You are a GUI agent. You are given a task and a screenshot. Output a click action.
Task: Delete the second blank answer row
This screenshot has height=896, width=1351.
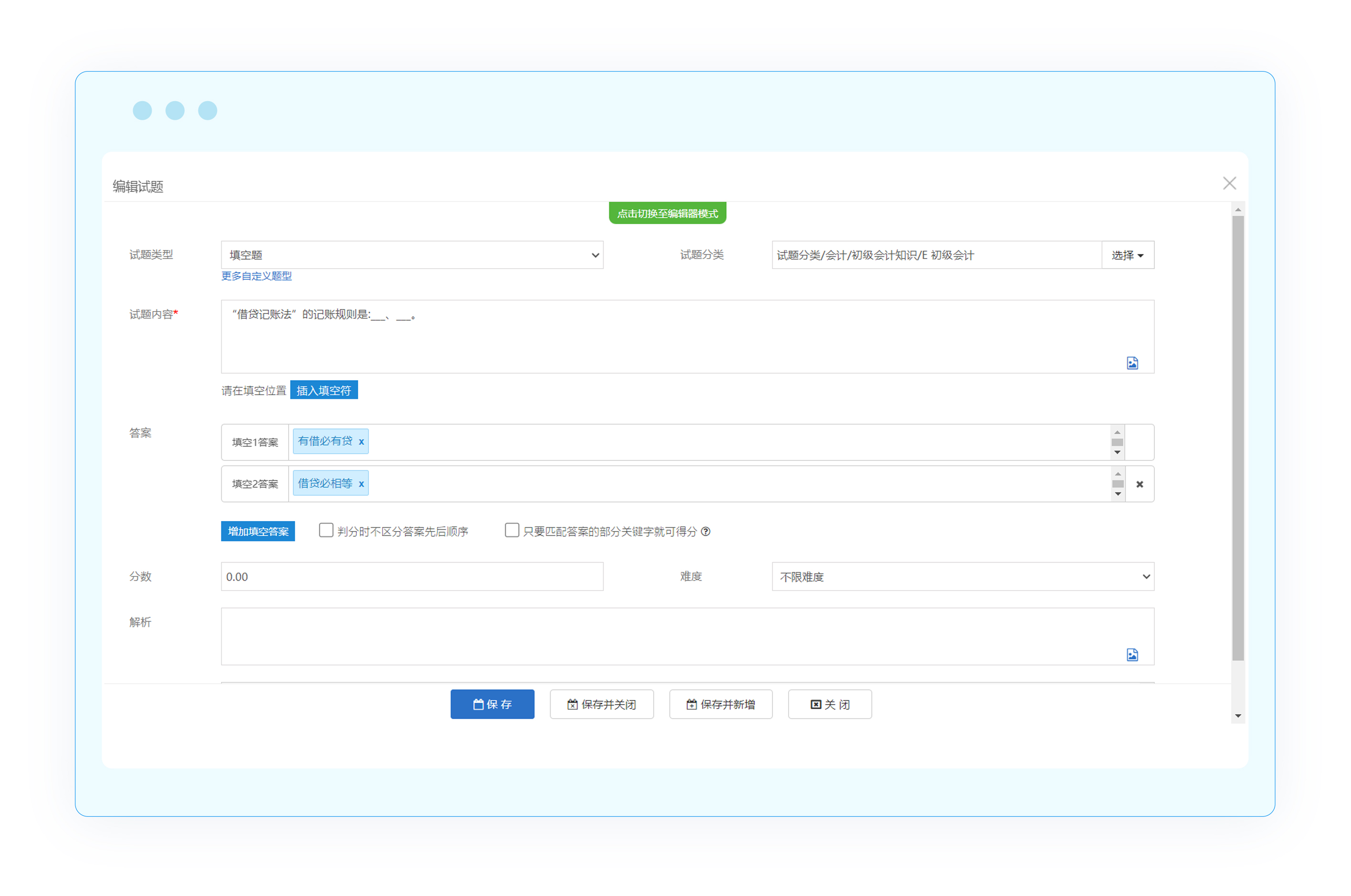[1139, 485]
